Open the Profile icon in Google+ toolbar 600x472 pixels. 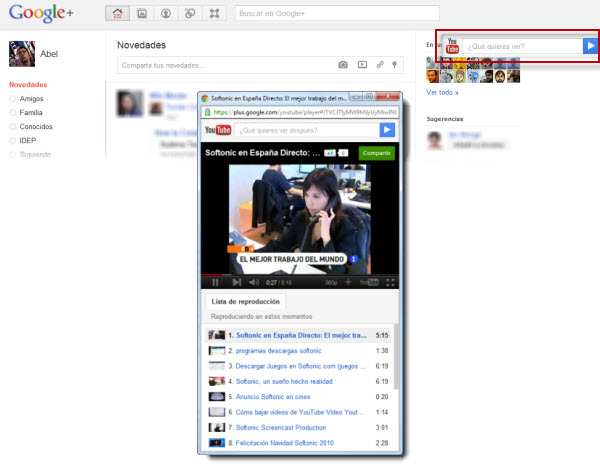[x=166, y=14]
